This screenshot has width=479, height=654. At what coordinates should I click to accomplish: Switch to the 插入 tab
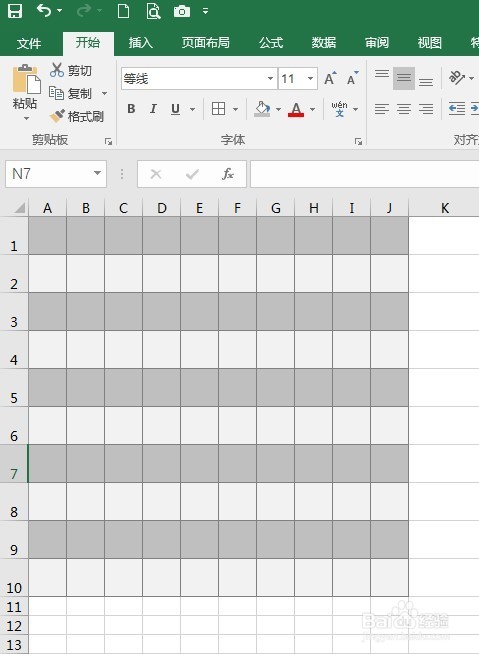[x=141, y=43]
